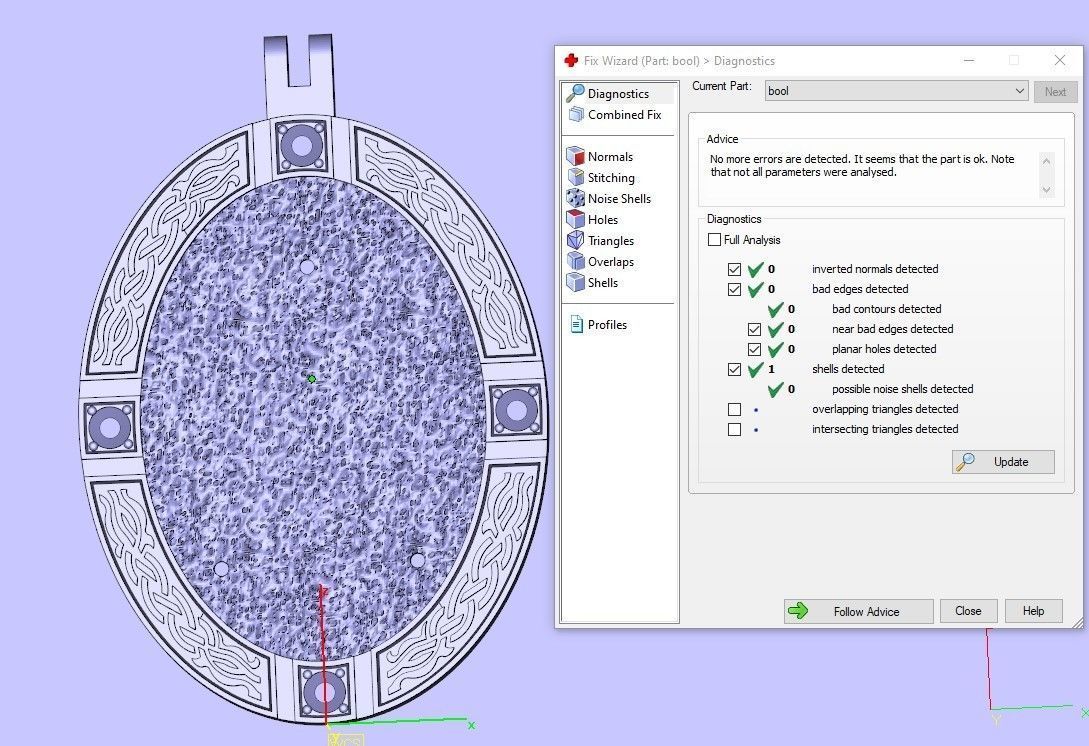Image resolution: width=1089 pixels, height=746 pixels.
Task: Switch to Combined Fix page
Action: coord(624,115)
